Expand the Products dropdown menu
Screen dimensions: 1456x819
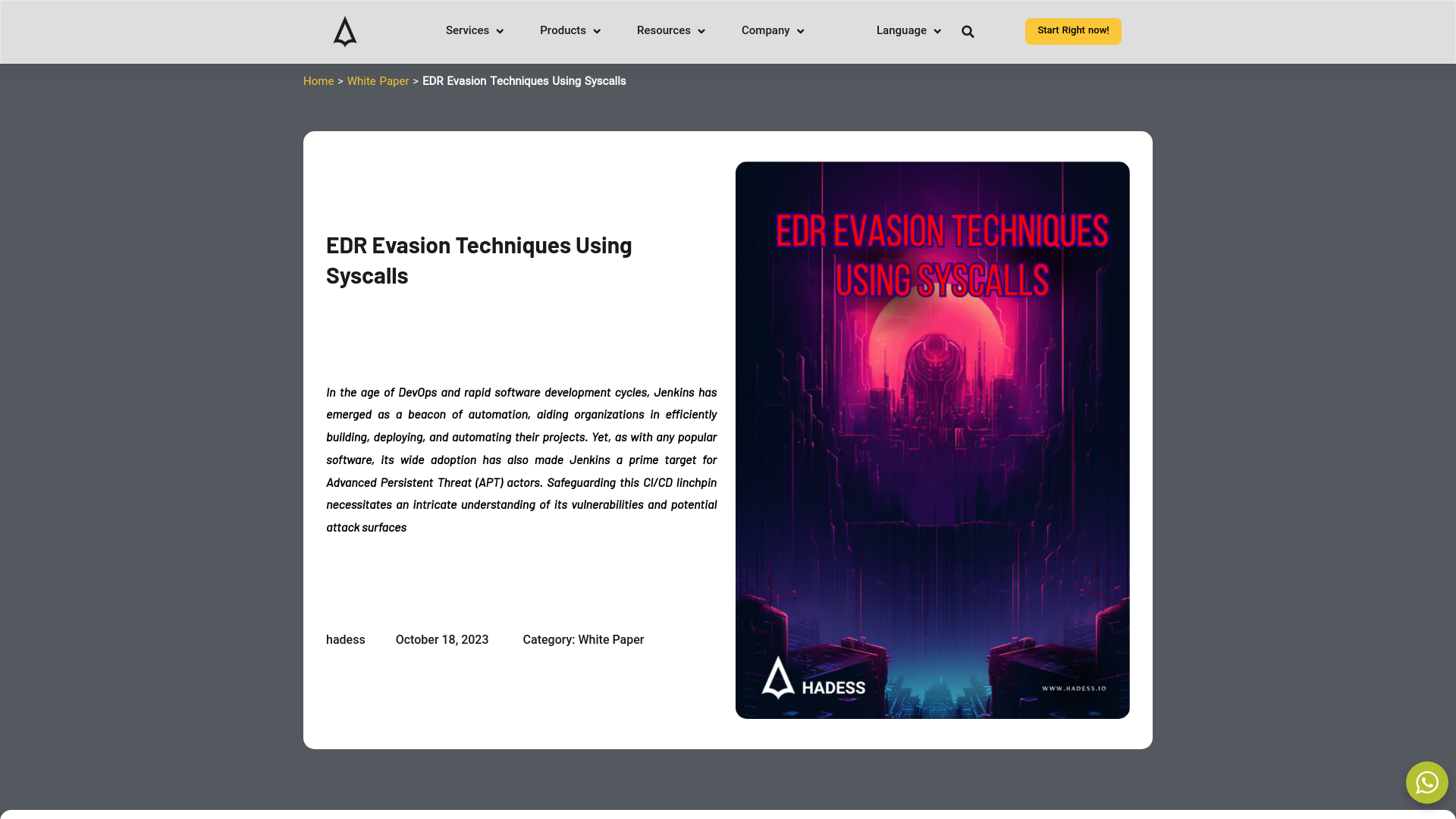(570, 31)
